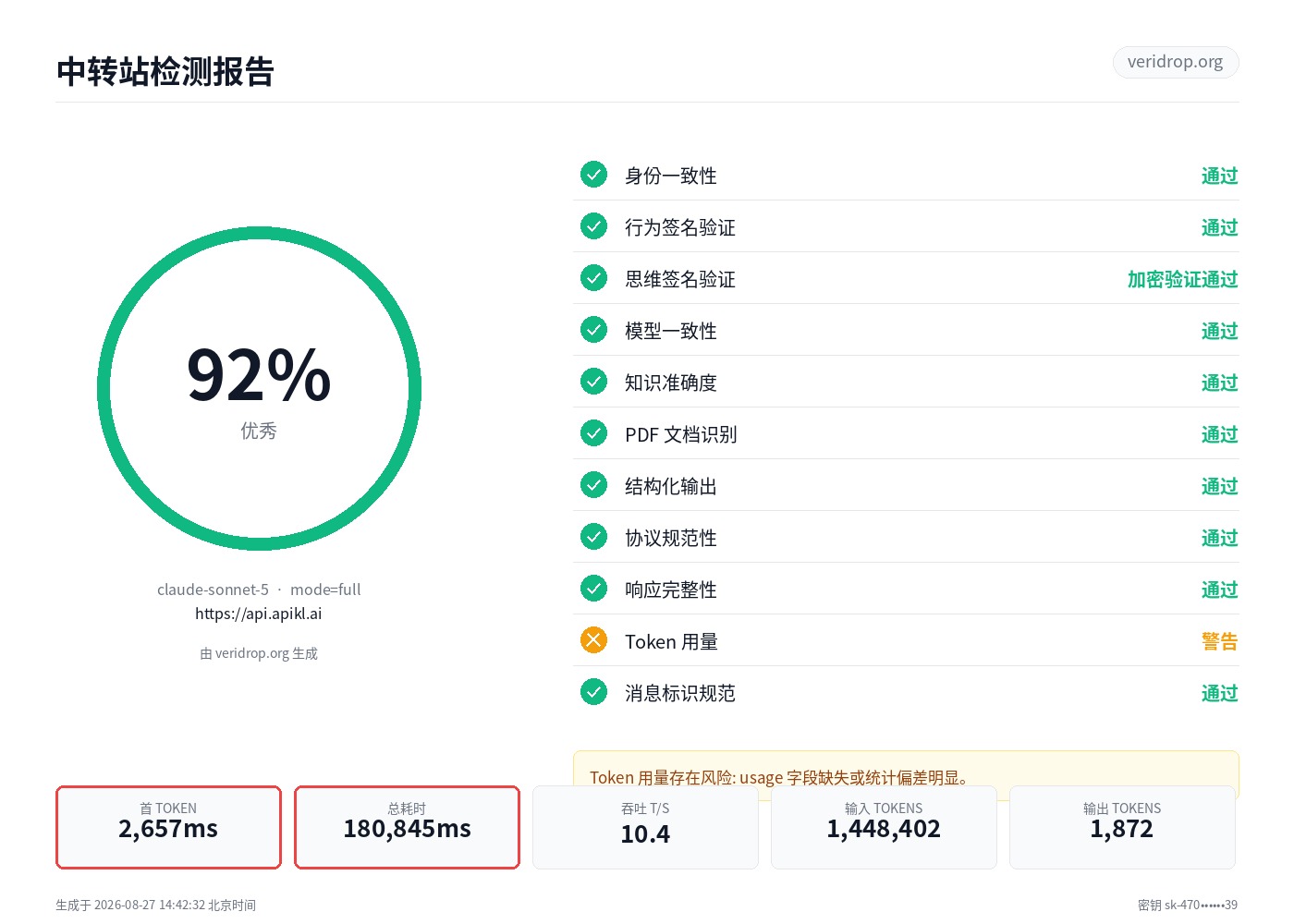The height and width of the screenshot is (924, 1294).
Task: Select the 吞吐 T/S 10.4 card
Action: tap(645, 827)
